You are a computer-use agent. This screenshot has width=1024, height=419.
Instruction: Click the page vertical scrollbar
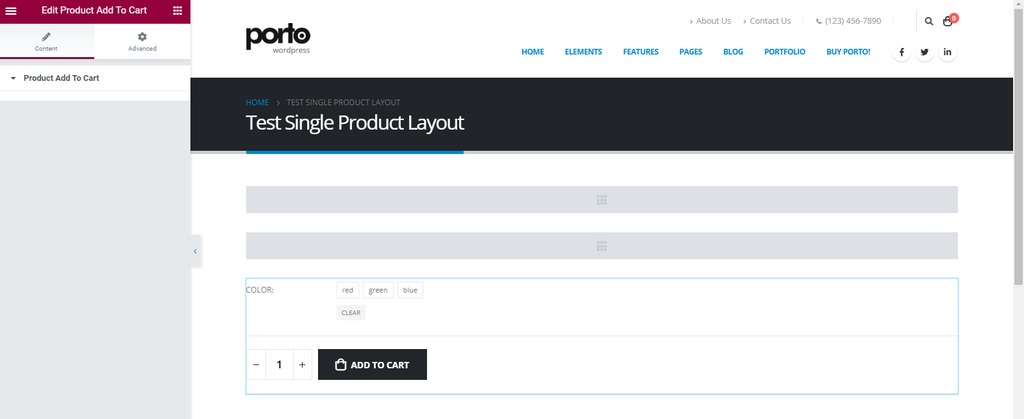point(1018,147)
